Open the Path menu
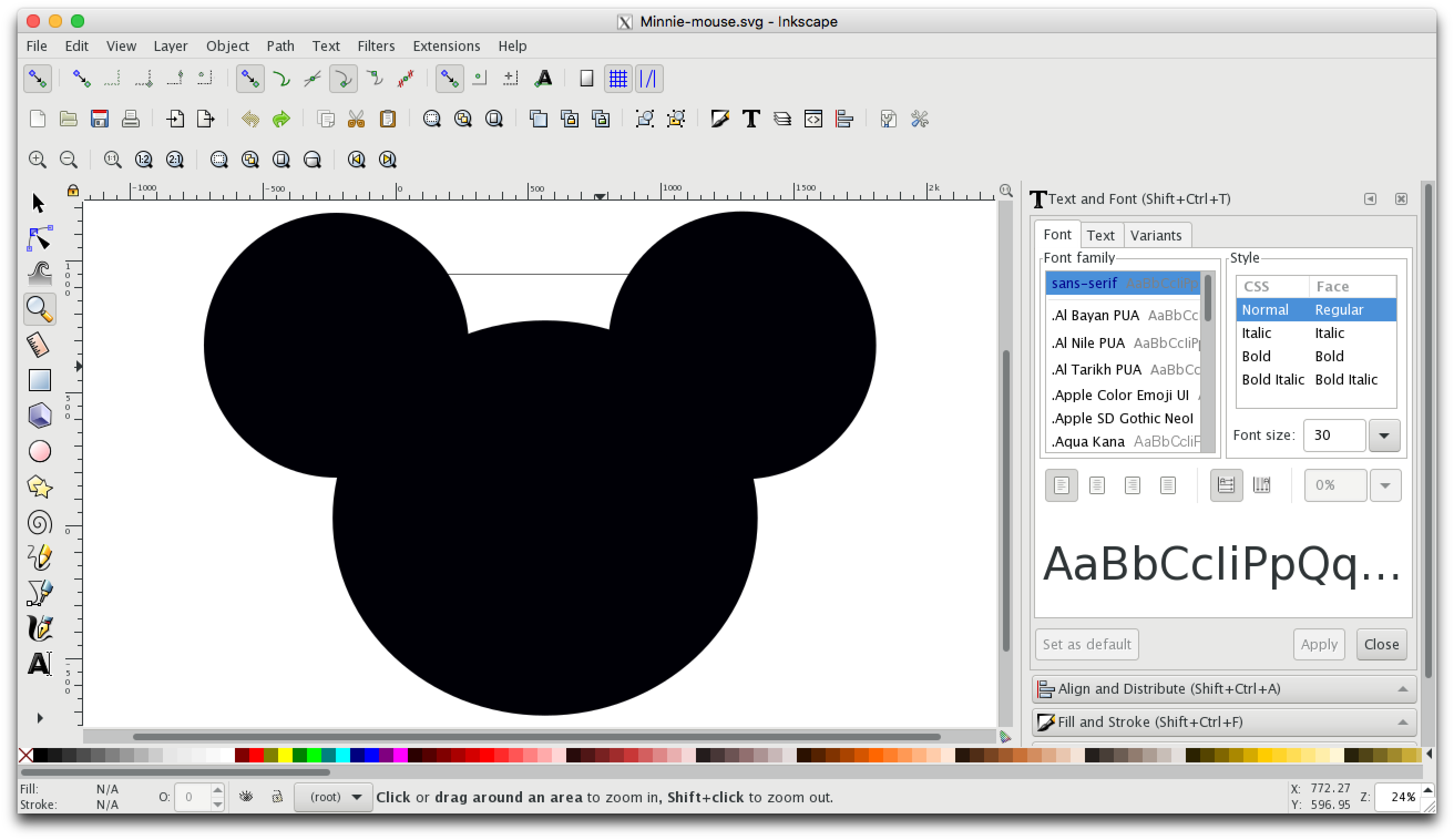 280,45
